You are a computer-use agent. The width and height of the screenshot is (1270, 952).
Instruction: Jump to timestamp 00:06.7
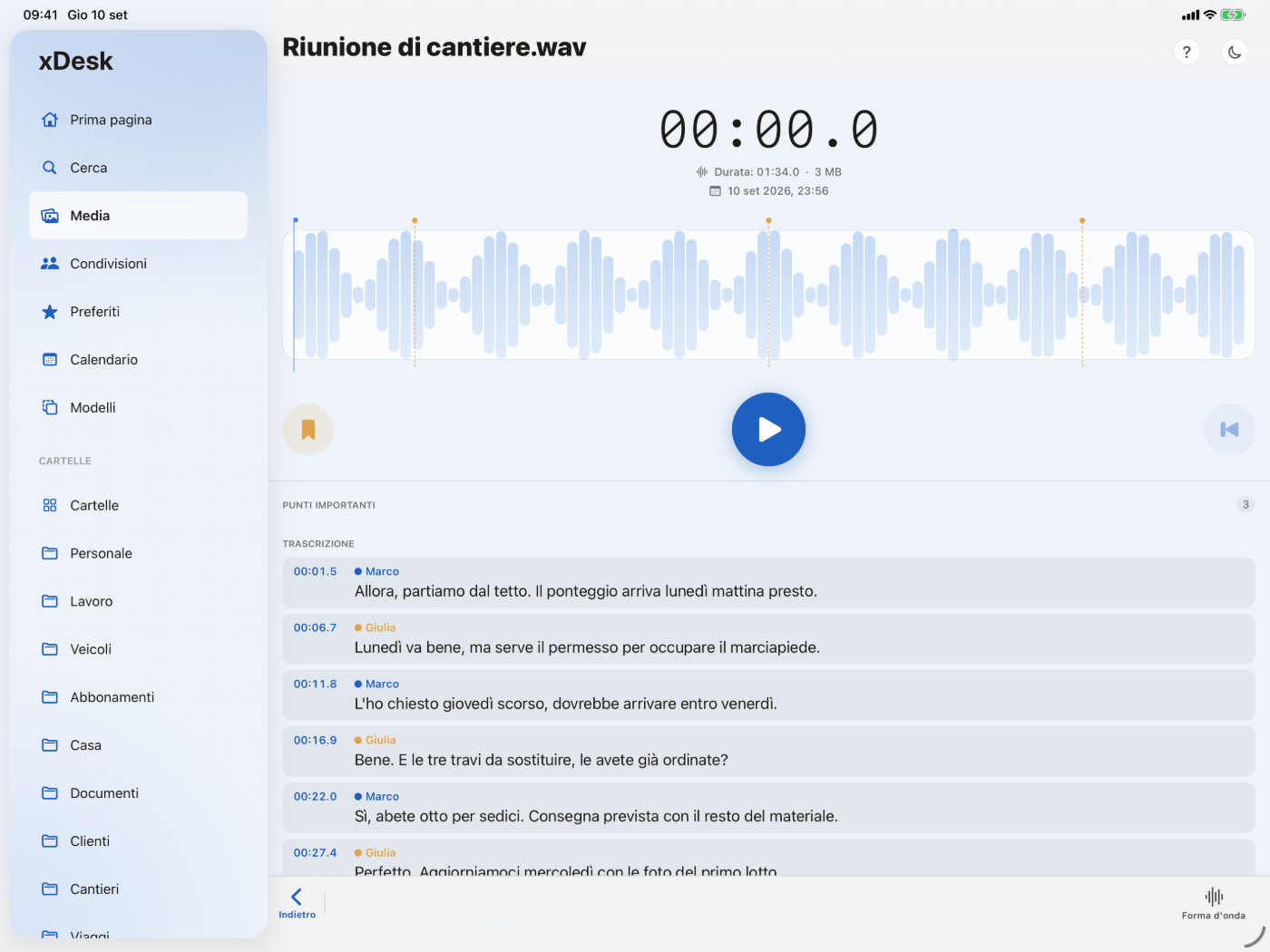pos(315,627)
